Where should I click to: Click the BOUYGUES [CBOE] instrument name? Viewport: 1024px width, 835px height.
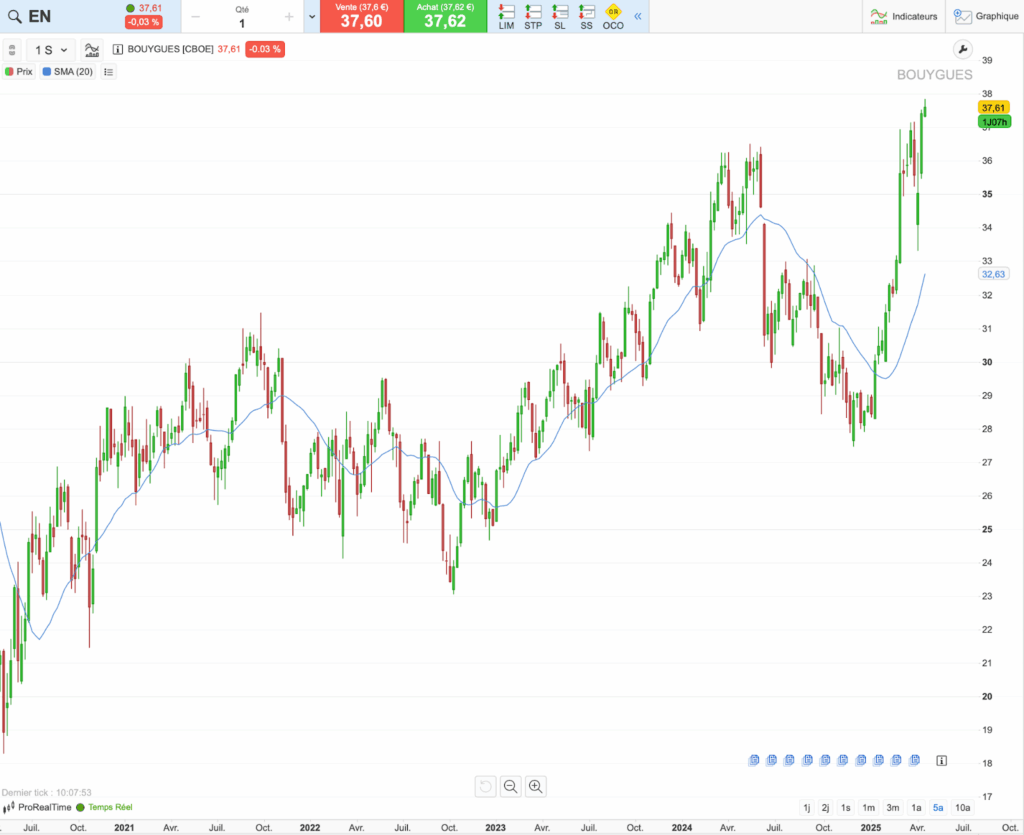click(170, 50)
